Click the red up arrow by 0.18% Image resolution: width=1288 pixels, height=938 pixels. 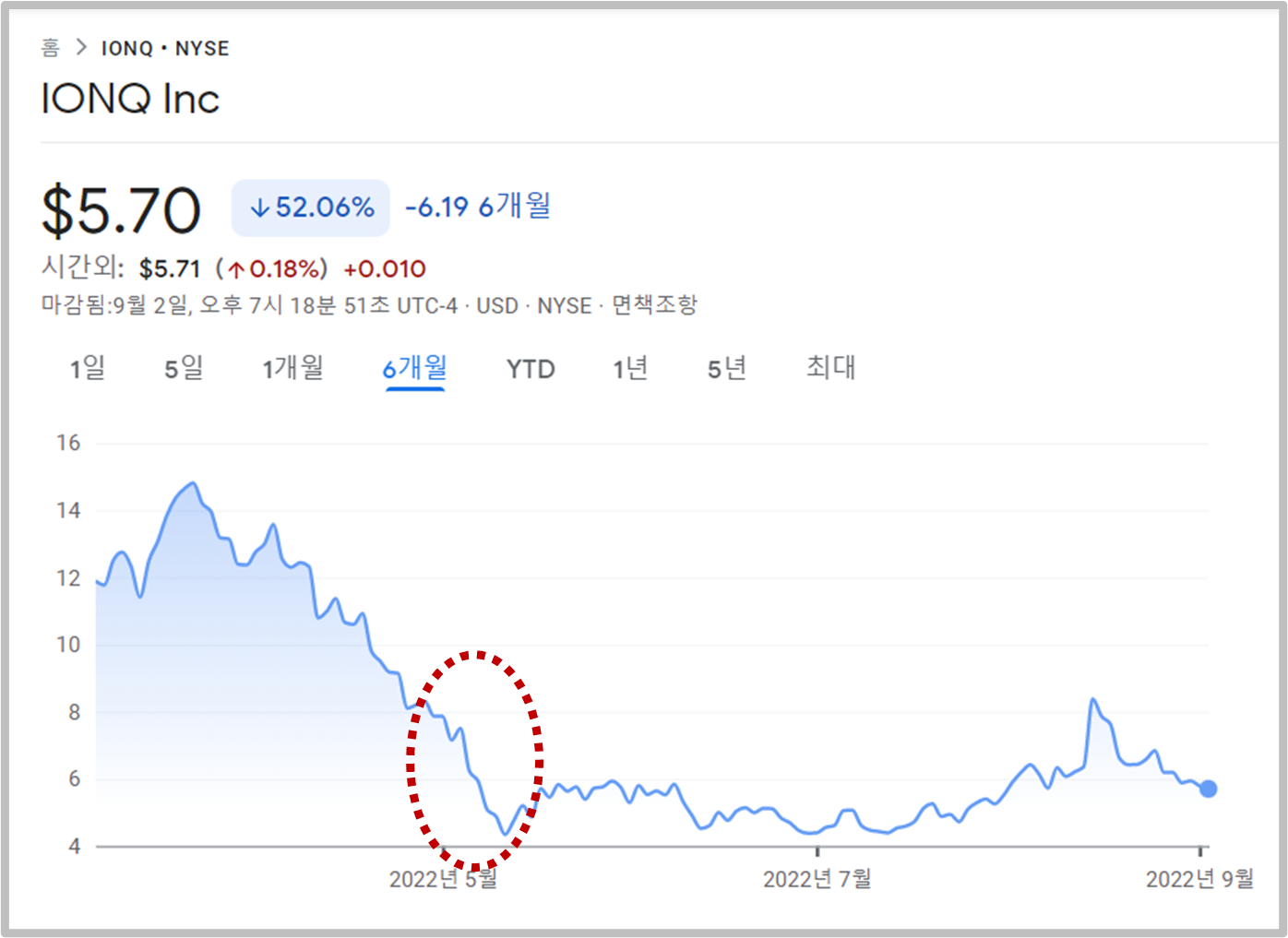pos(237,269)
